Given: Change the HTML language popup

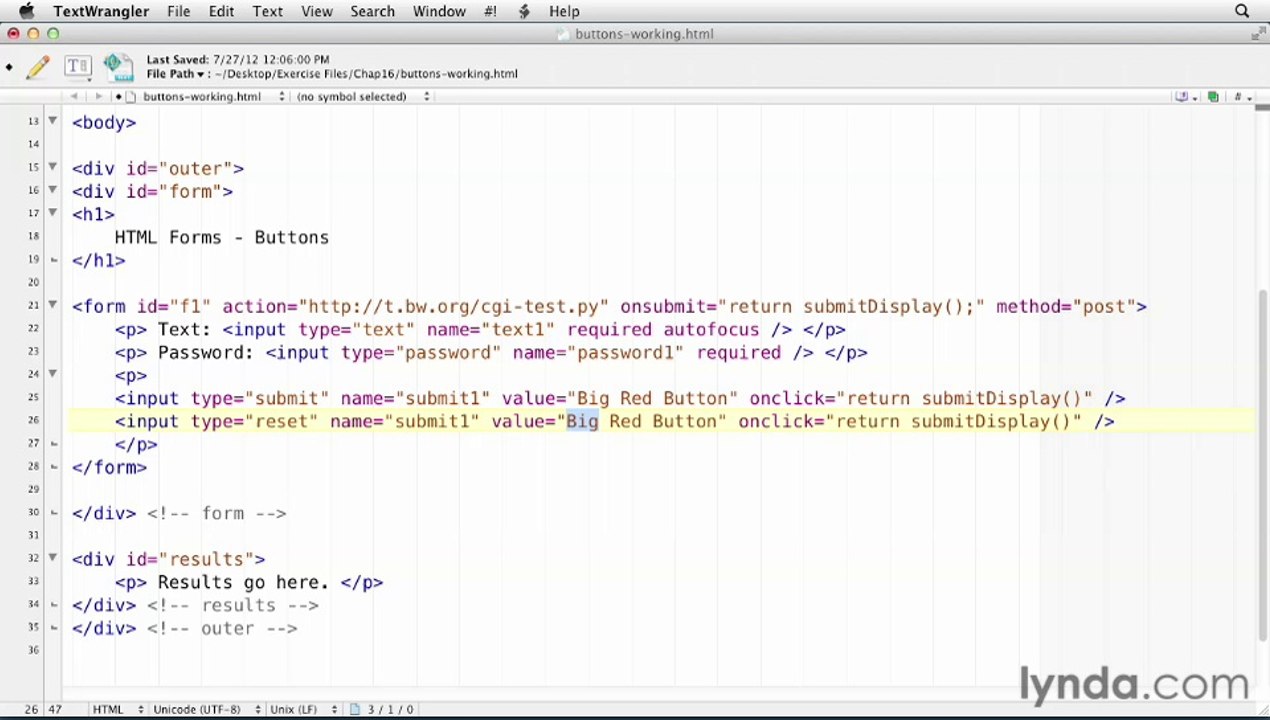Looking at the screenshot, I should coord(116,709).
